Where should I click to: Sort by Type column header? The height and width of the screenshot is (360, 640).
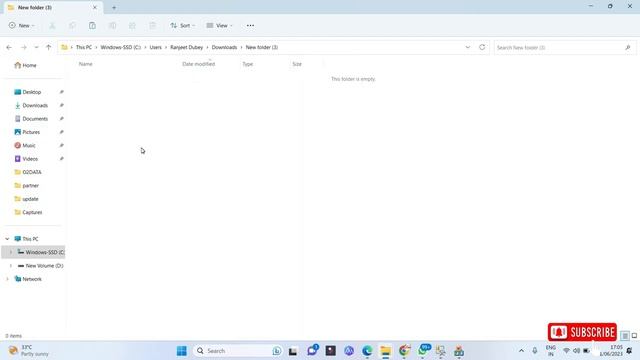pos(248,64)
